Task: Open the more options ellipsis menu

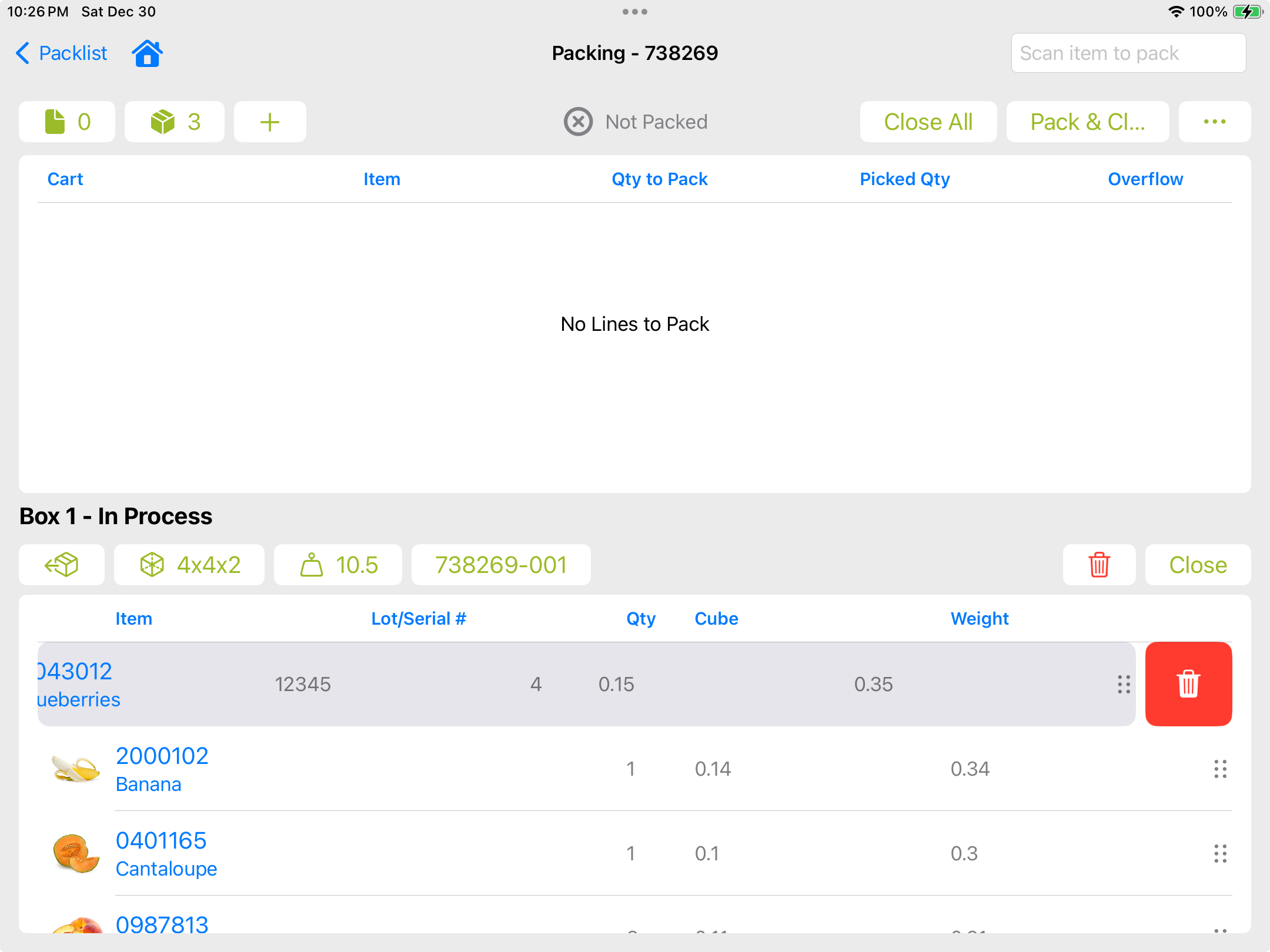Action: (x=1214, y=122)
